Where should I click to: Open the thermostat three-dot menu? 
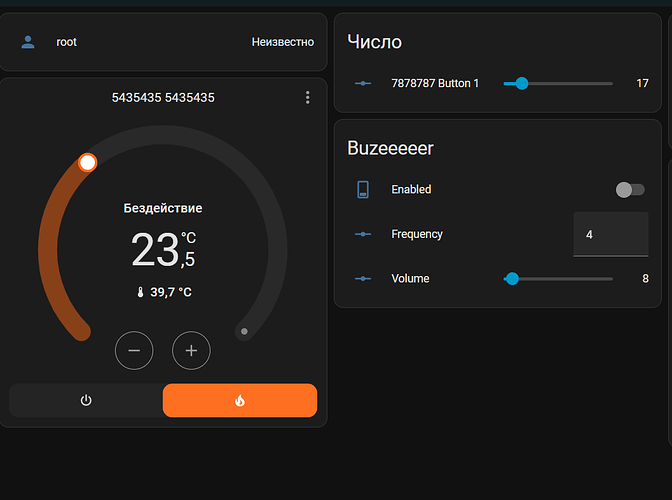pos(308,98)
